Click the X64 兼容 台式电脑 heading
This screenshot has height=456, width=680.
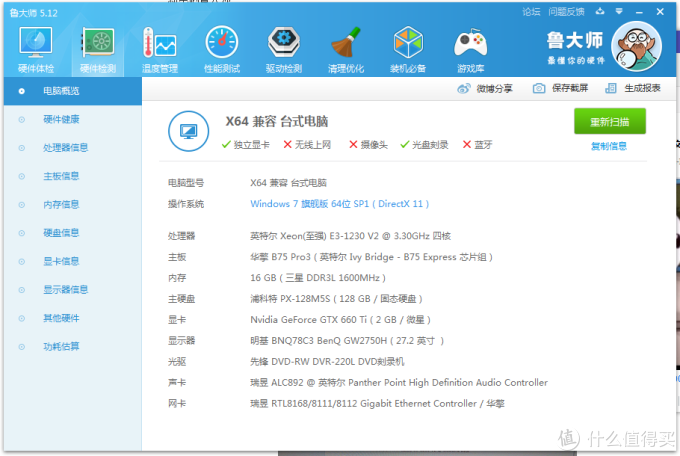[277, 121]
